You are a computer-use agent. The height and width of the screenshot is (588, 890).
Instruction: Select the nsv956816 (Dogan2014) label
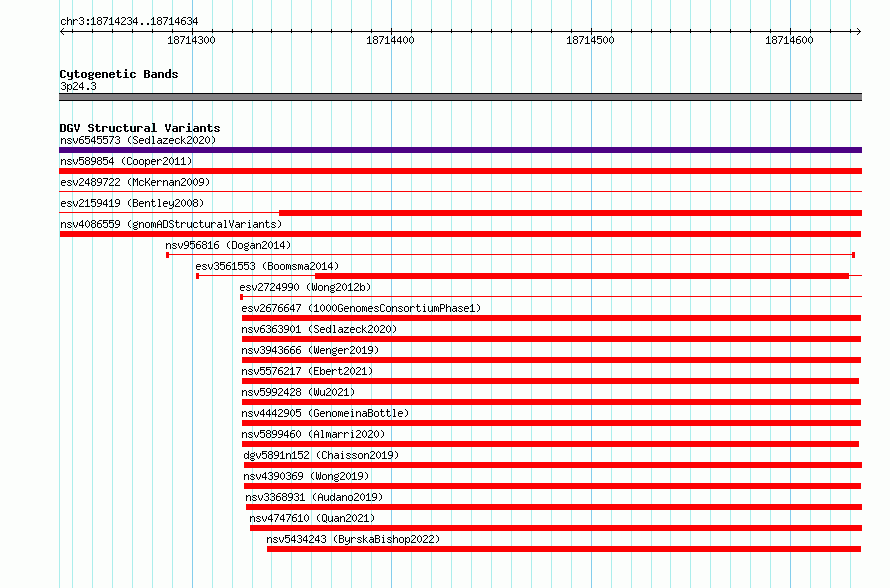(228, 245)
